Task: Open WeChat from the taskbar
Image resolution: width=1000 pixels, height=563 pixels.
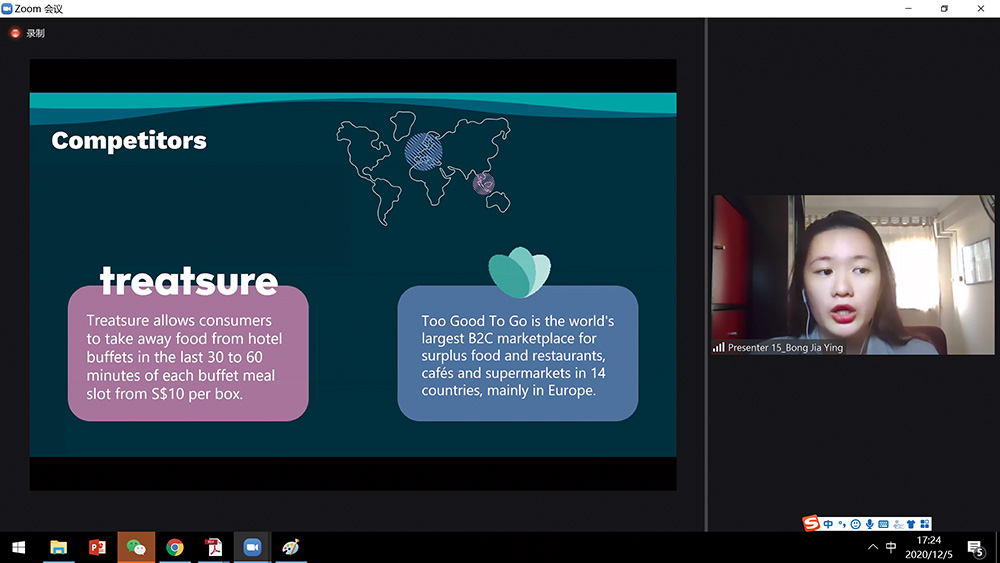Action: coord(136,548)
